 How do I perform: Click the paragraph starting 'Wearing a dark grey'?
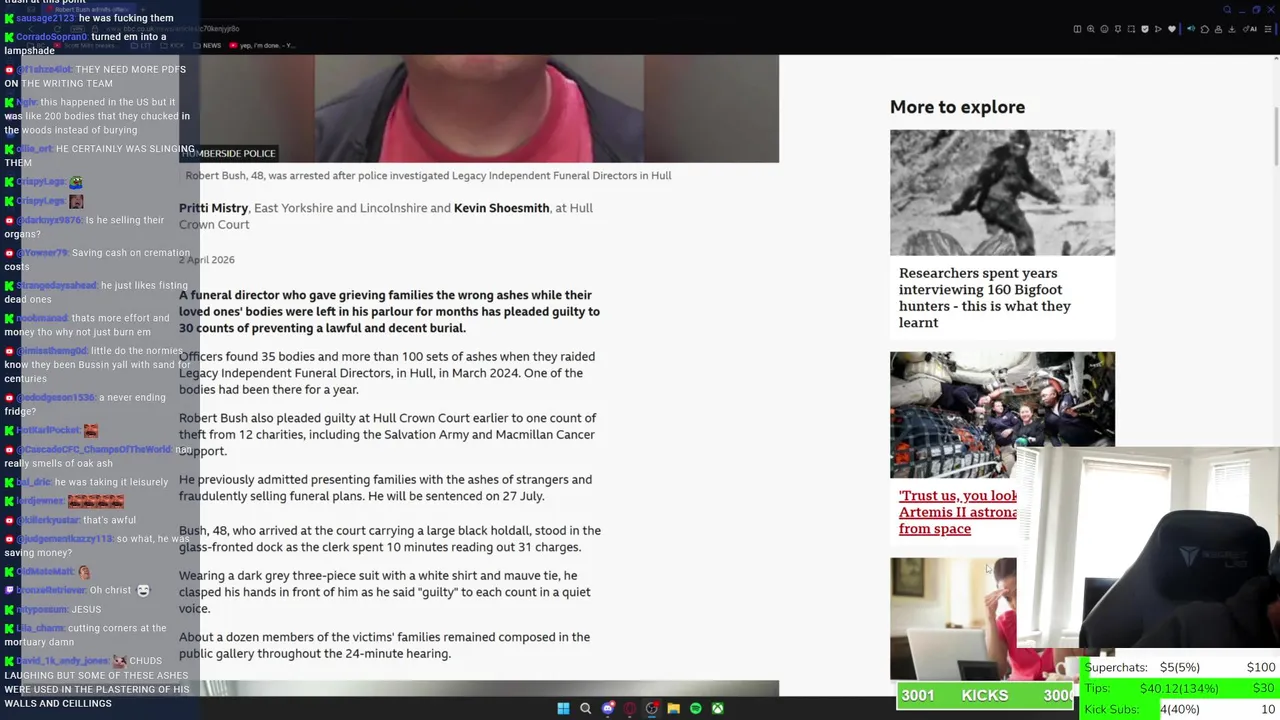click(385, 592)
